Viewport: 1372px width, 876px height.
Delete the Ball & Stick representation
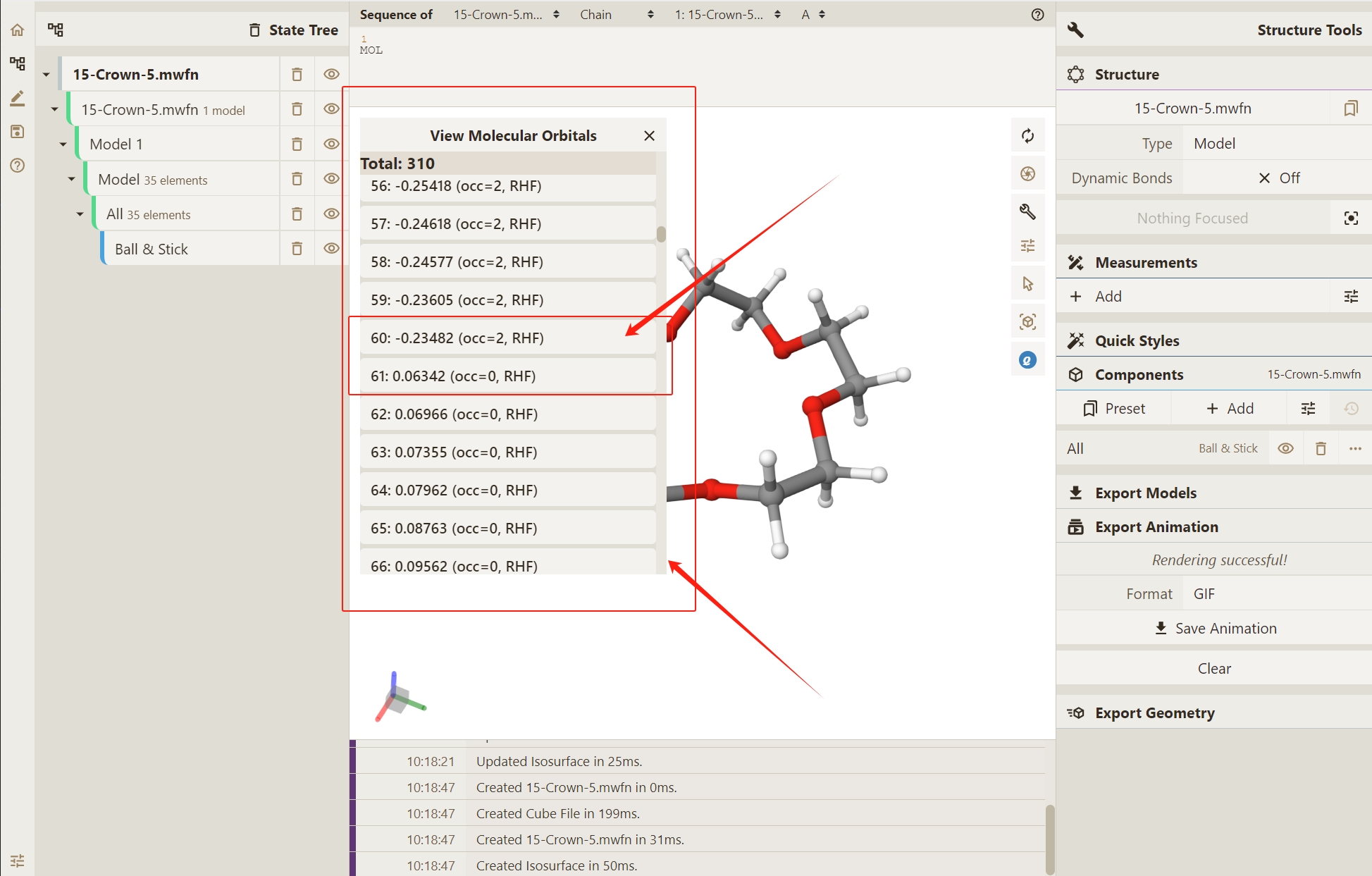[x=297, y=249]
